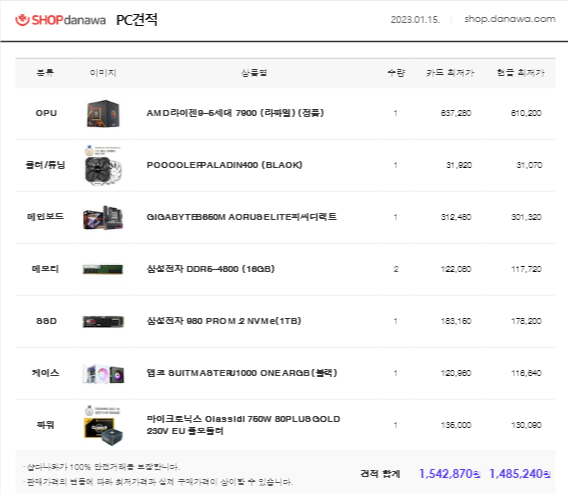Select the AMD 라이젠9 7900 product name

[x=235, y=113]
